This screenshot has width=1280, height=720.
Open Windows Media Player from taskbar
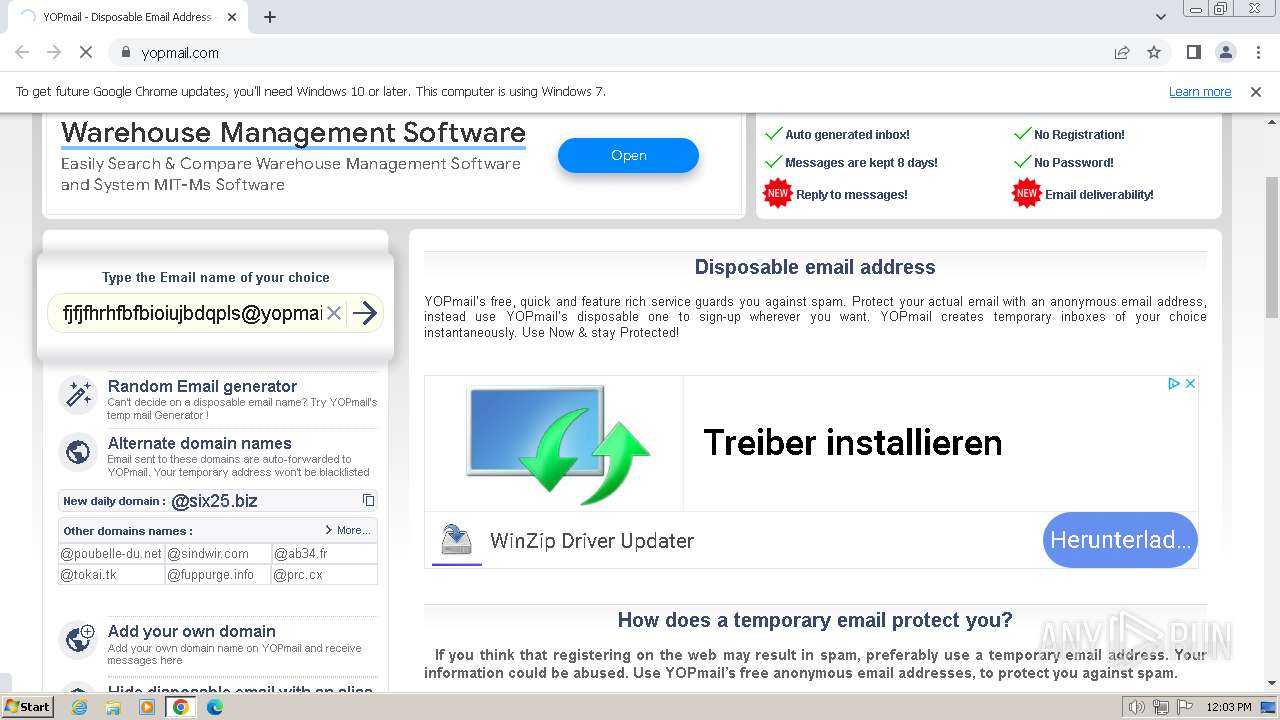147,707
